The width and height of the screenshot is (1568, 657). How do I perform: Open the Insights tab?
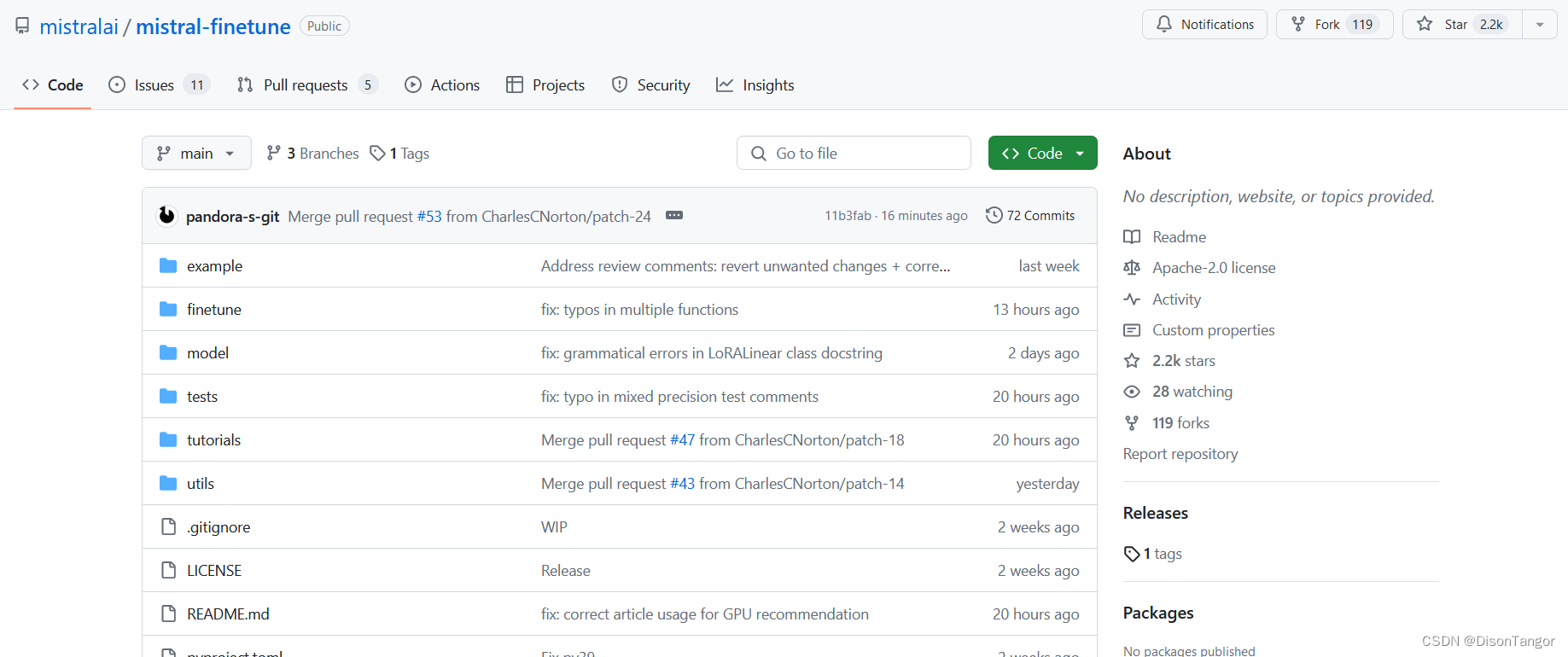click(755, 85)
